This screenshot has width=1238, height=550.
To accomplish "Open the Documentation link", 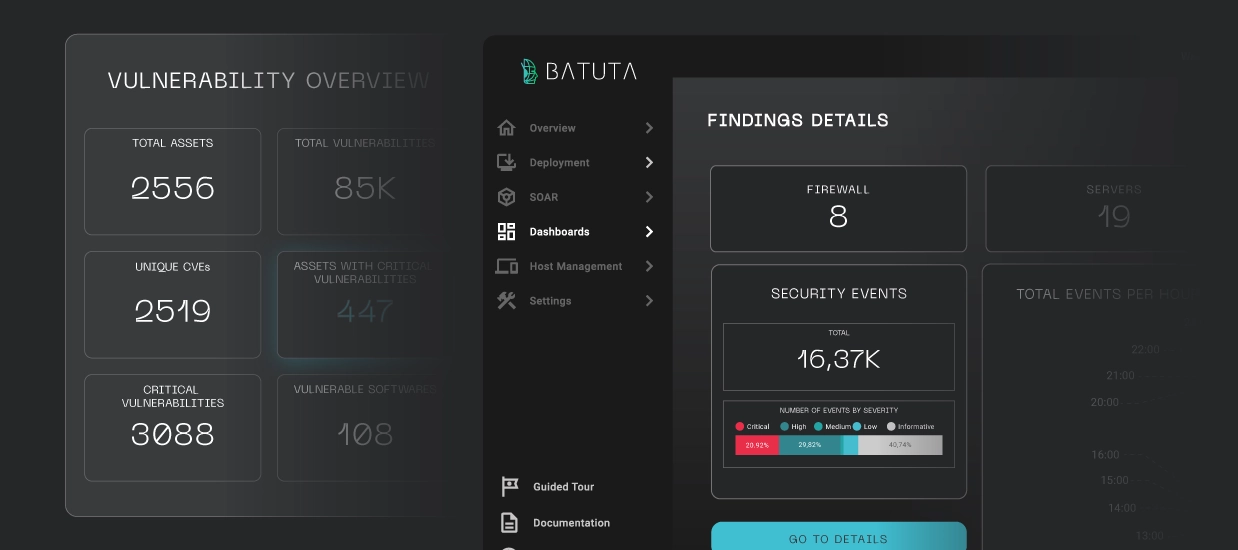I will 571,523.
